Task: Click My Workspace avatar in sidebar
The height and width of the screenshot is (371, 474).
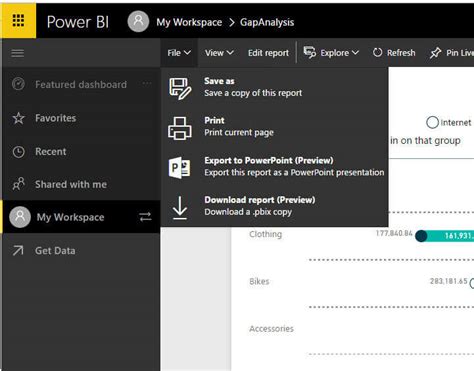Action: tap(20, 217)
